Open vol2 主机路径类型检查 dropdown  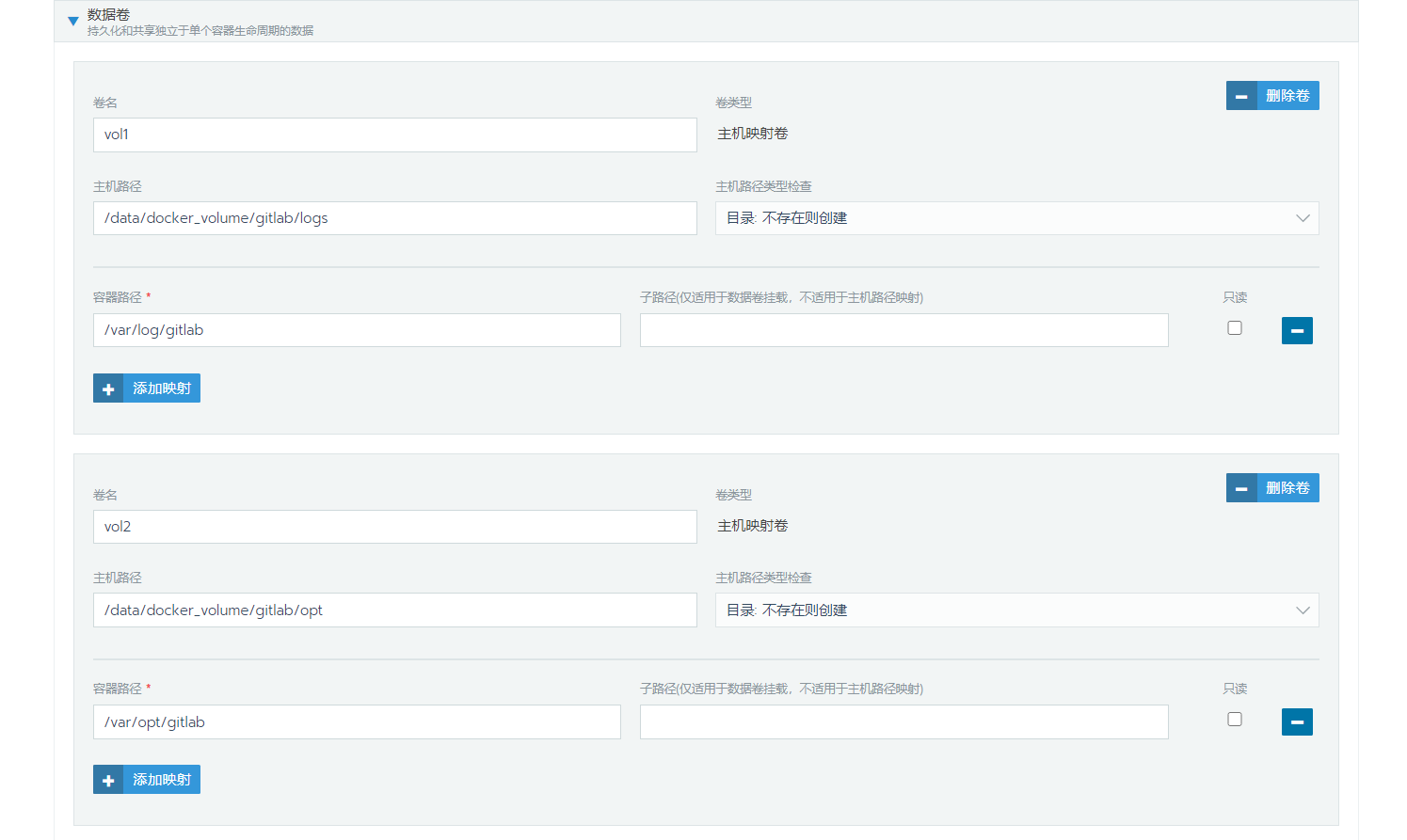1016,610
